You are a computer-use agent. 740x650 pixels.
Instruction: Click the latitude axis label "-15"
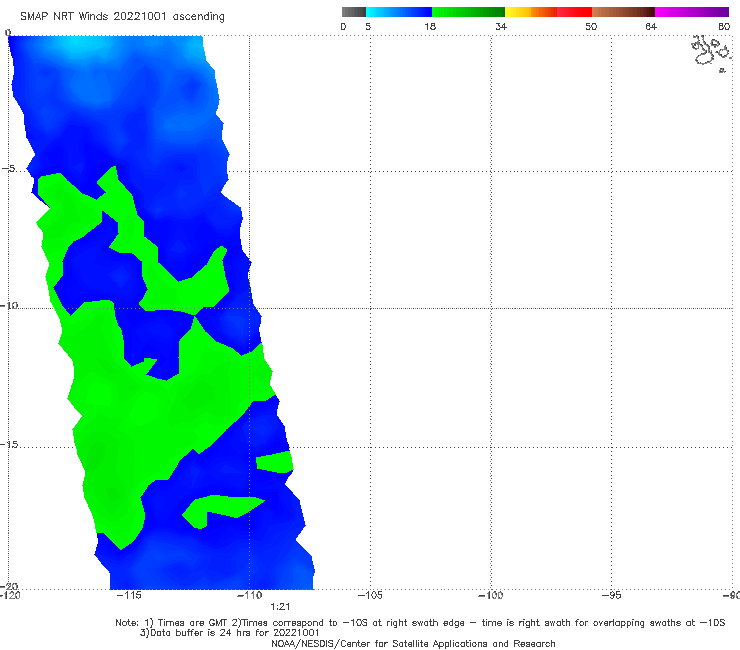tap(9, 445)
